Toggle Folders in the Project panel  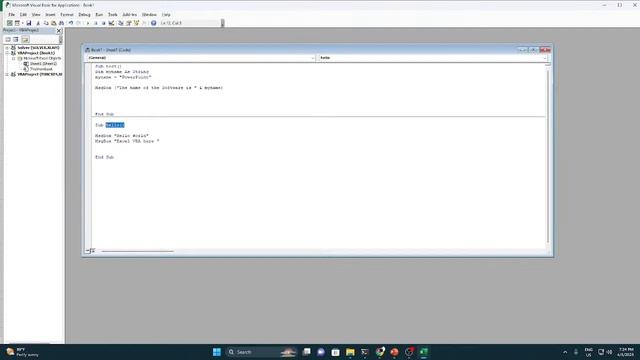tap(25, 40)
